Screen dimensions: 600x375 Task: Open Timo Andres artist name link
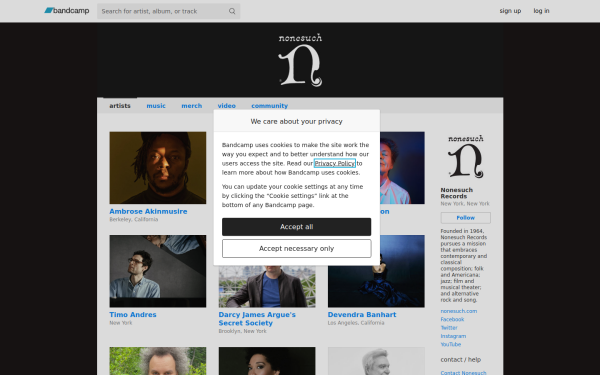[x=133, y=315]
